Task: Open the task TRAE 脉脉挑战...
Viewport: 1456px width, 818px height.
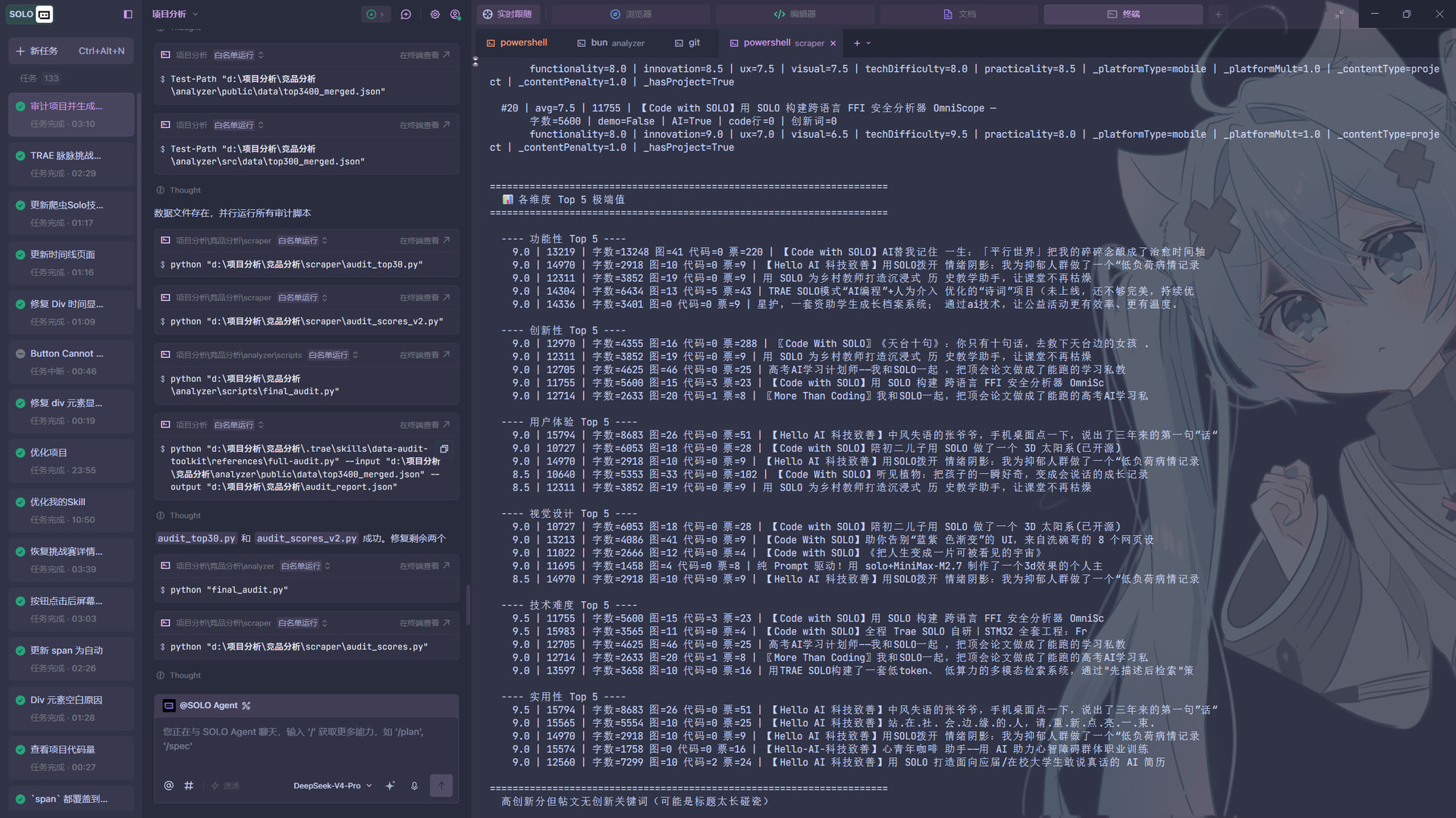Action: 71,164
